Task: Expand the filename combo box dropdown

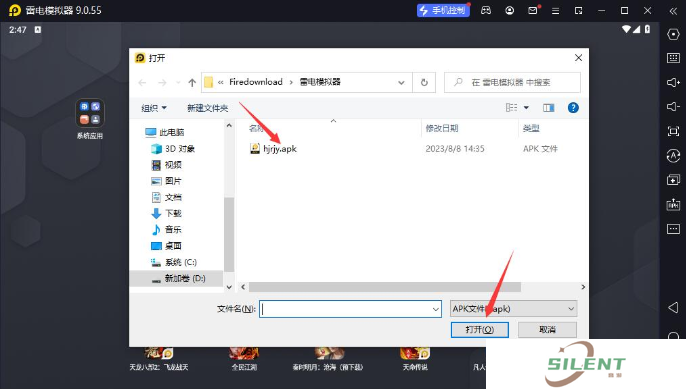Action: (x=436, y=309)
